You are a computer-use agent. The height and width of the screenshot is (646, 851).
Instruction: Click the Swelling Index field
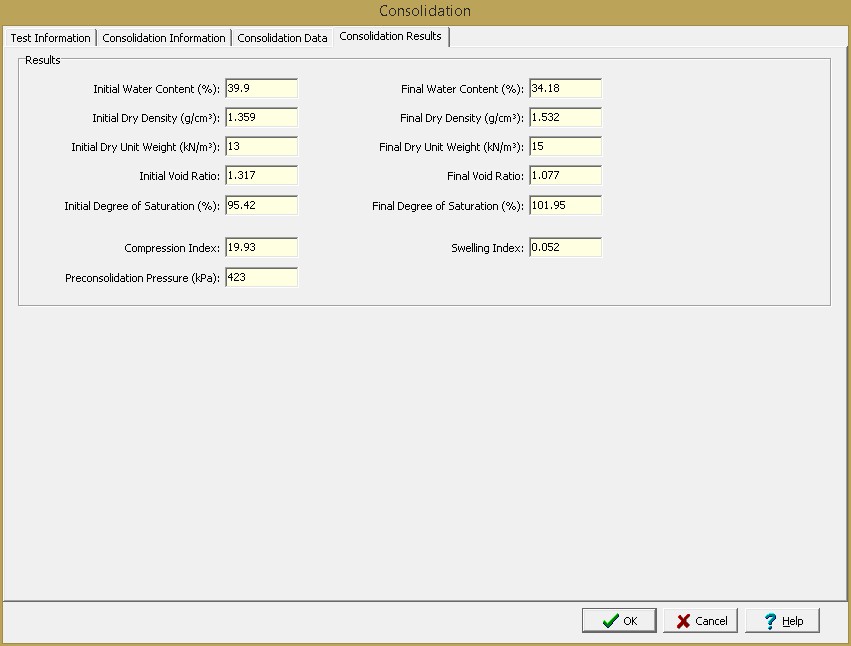[x=566, y=248]
